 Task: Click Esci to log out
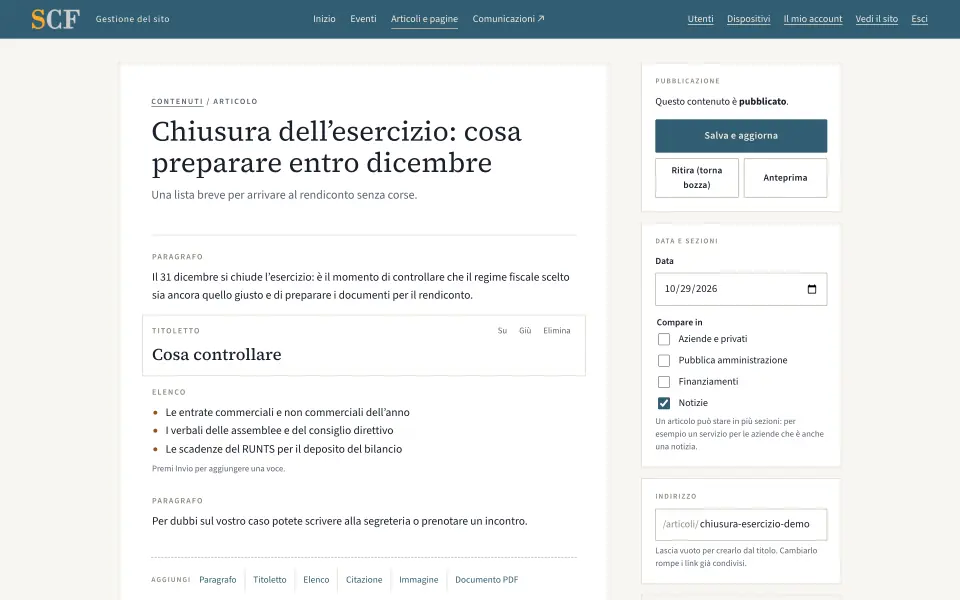[x=919, y=19]
